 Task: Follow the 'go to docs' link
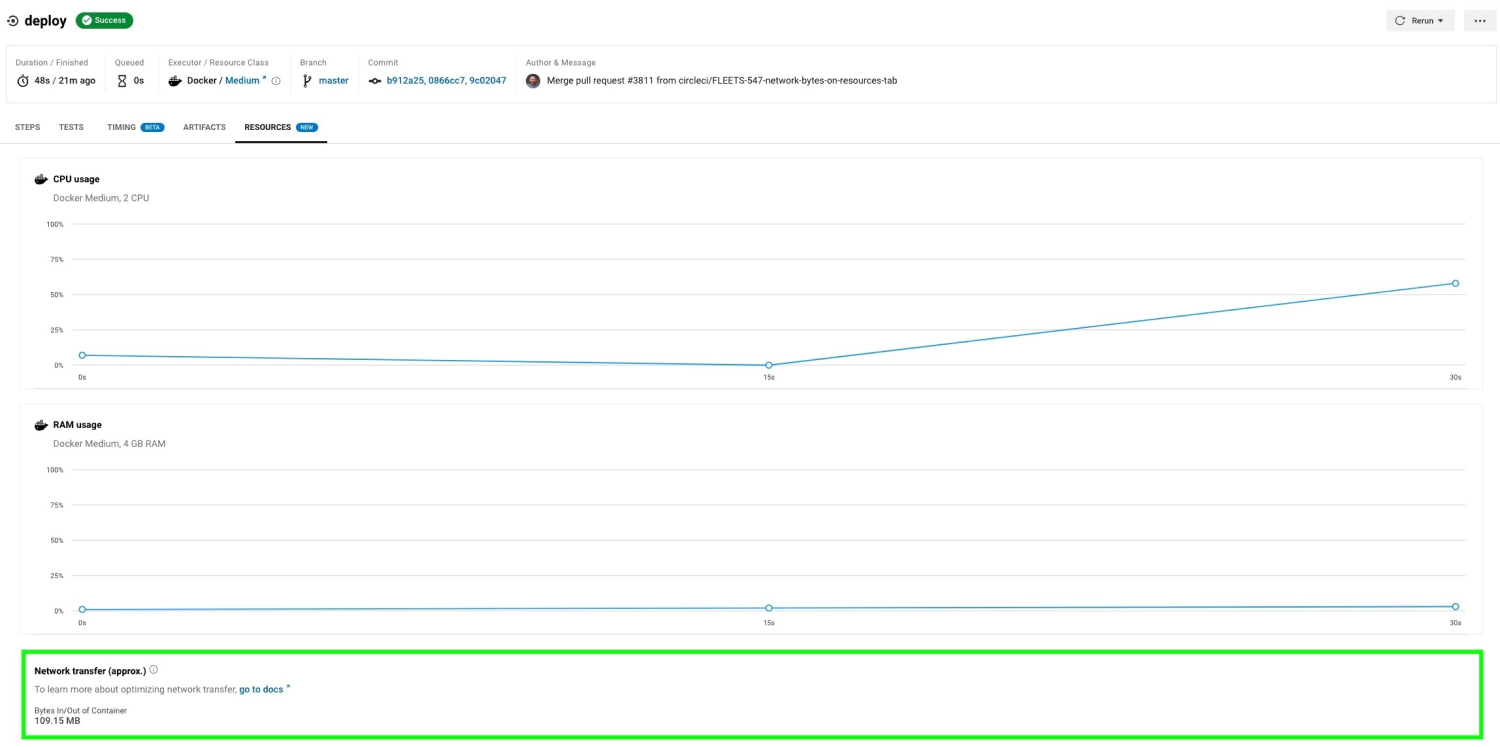pyautogui.click(x=263, y=690)
